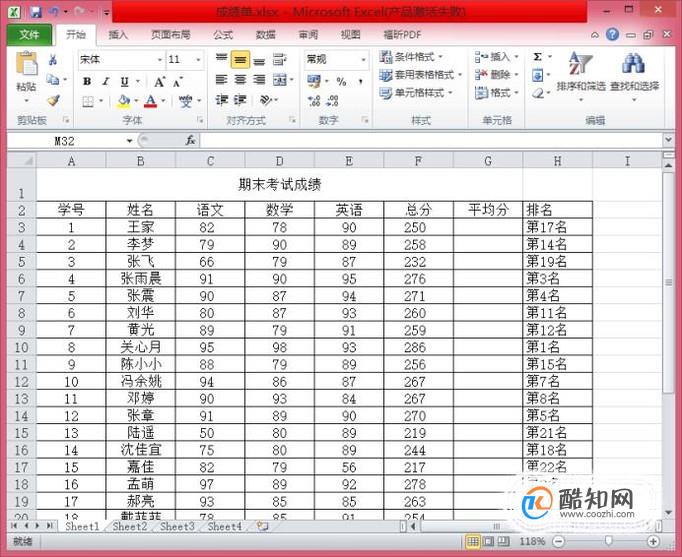Viewport: 682px width, 557px height.
Task: Apply comma style
Action: tap(361, 81)
